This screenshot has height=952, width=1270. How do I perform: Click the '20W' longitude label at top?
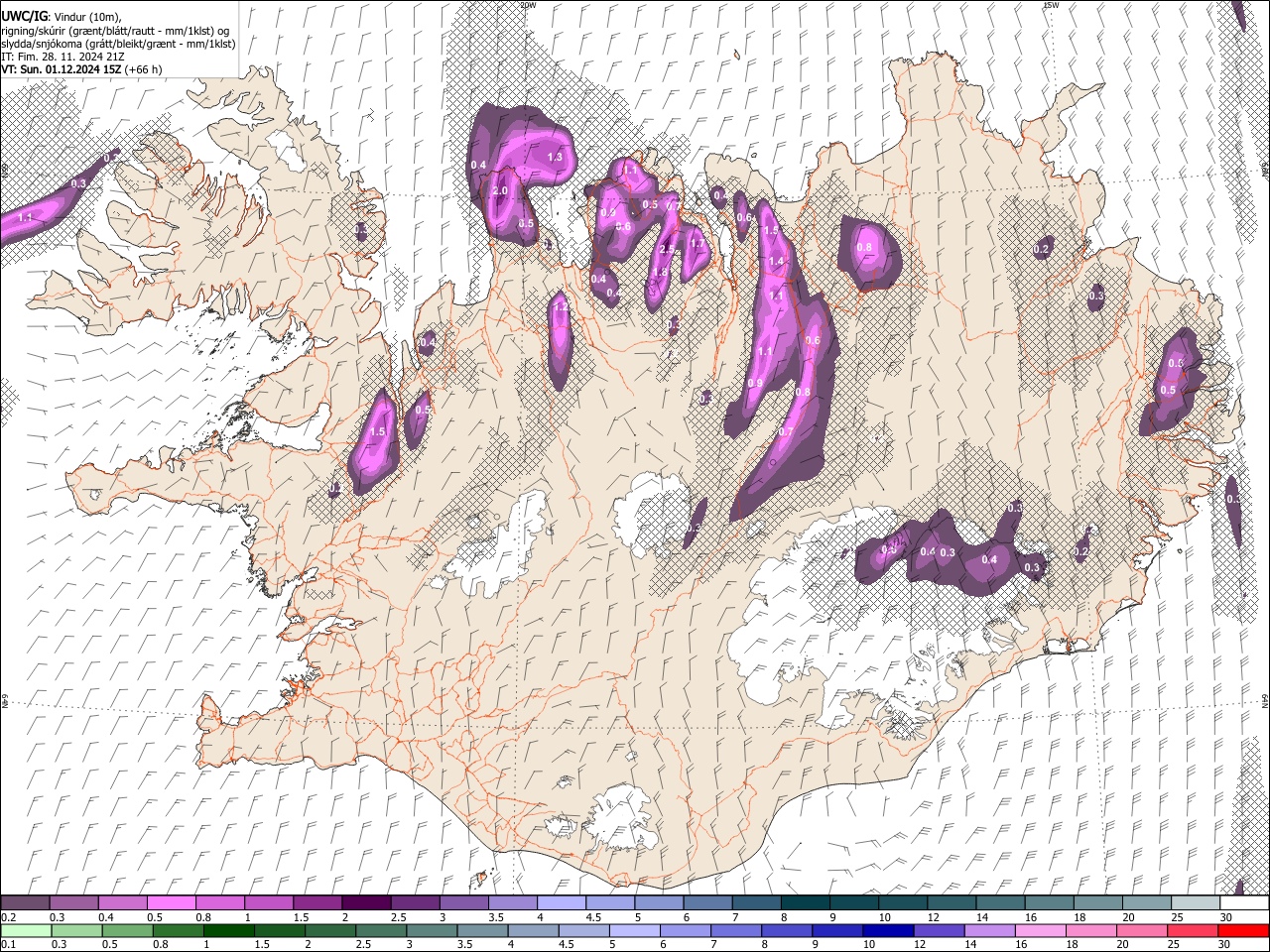528,5
